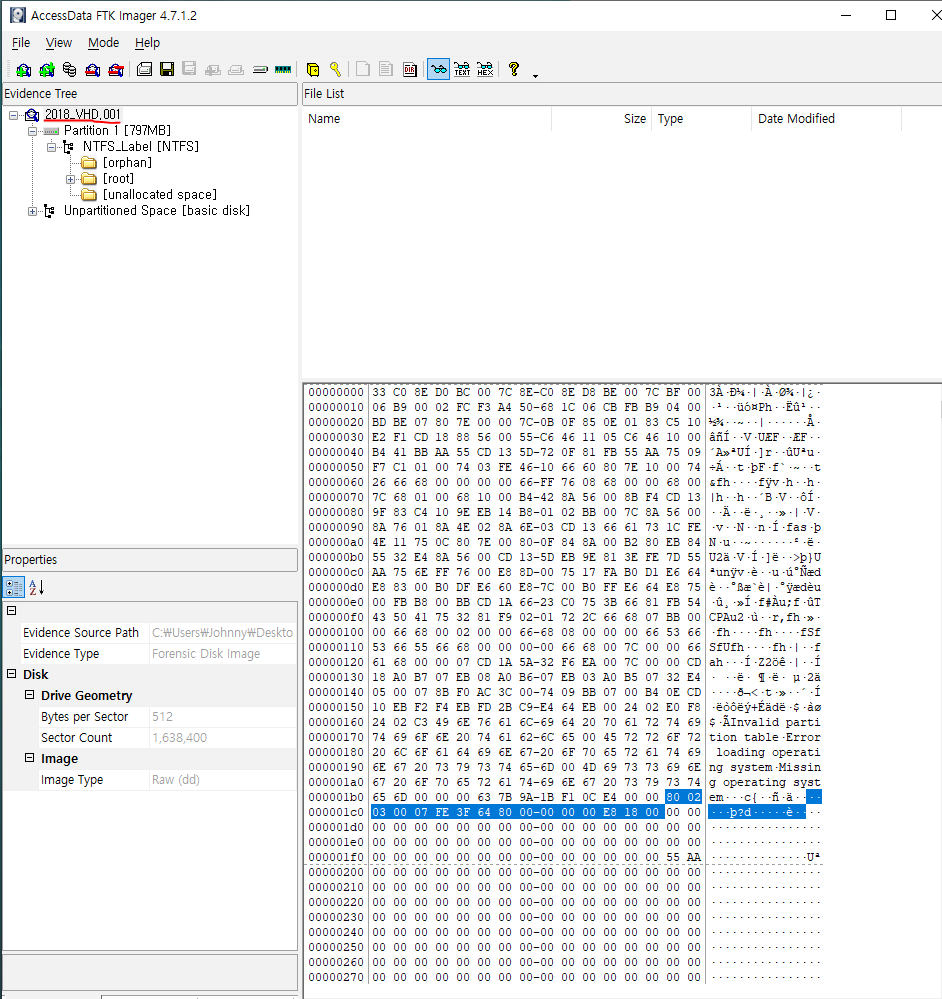942x999 pixels.
Task: Click the Forensic Disk Image value
Action: click(206, 654)
